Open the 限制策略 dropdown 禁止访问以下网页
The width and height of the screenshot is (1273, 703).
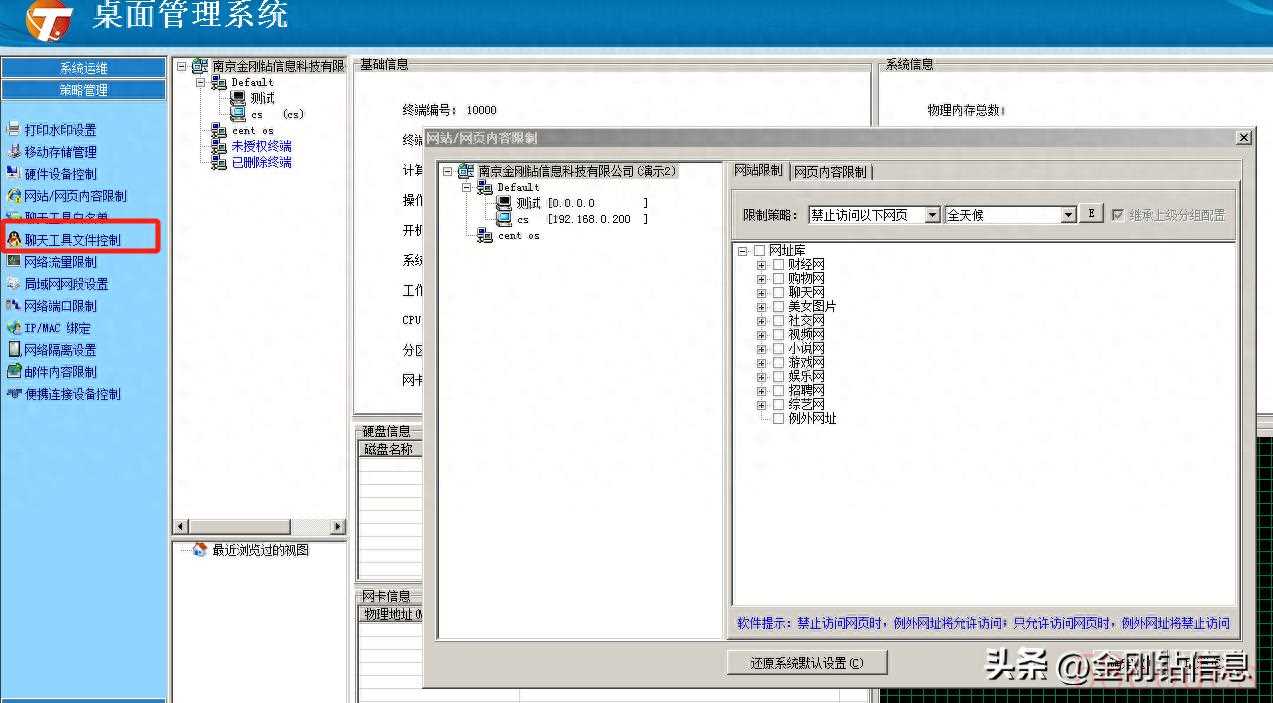(932, 215)
